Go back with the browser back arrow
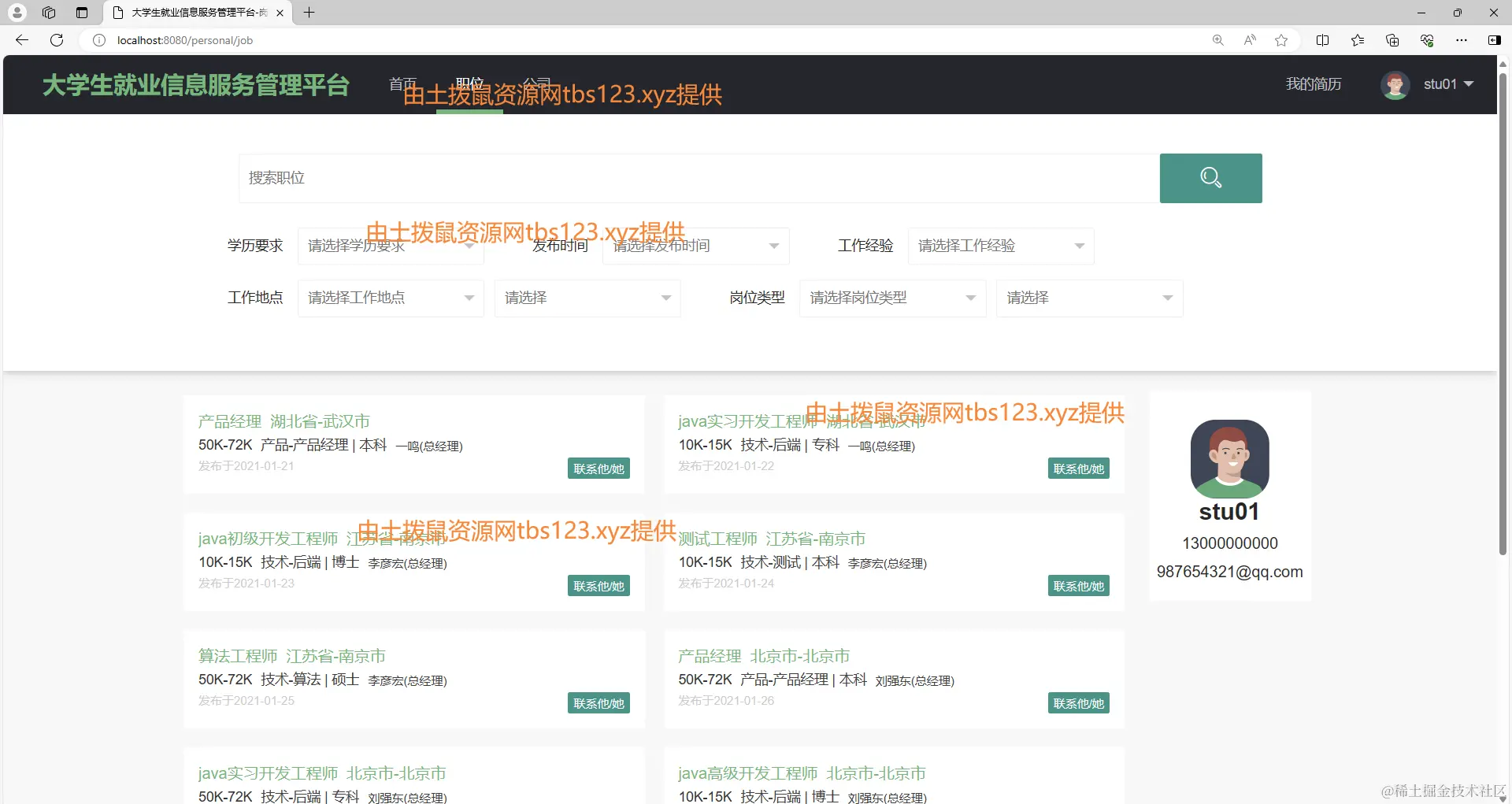This screenshot has height=804, width=1512. (x=22, y=40)
